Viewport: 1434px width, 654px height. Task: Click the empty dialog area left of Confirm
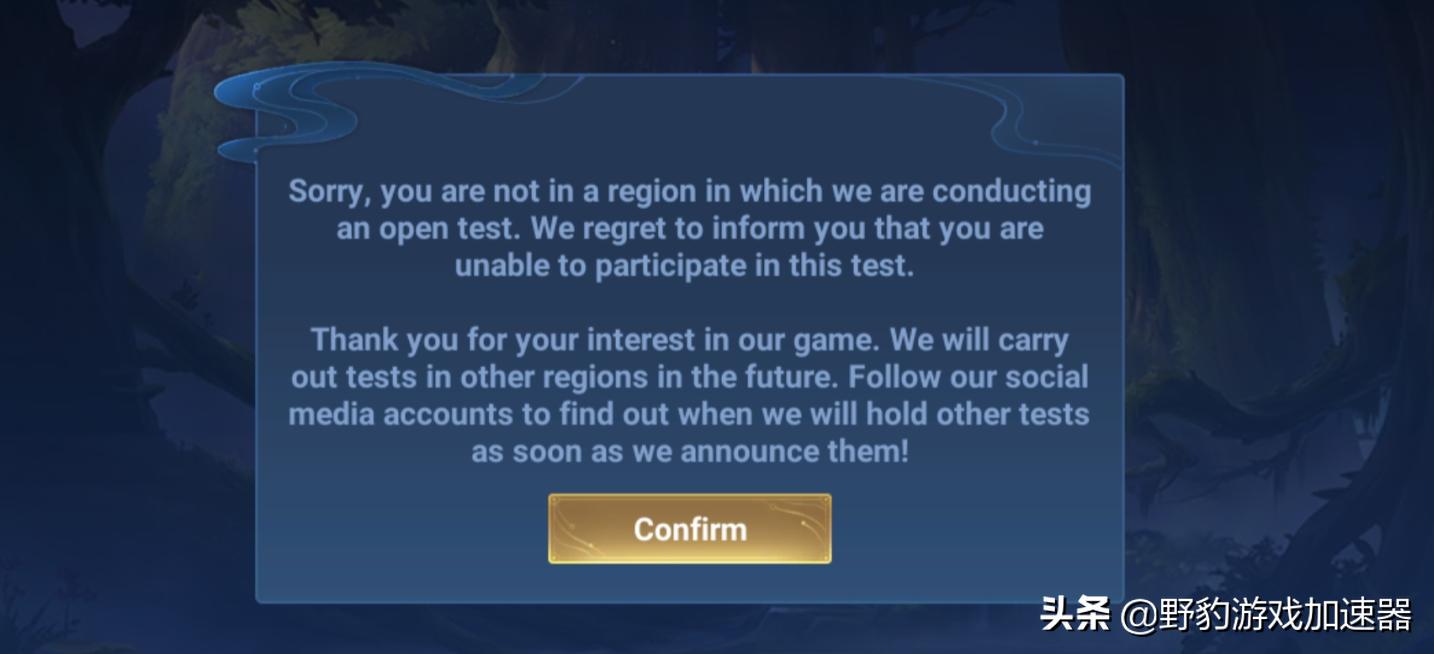tap(400, 528)
